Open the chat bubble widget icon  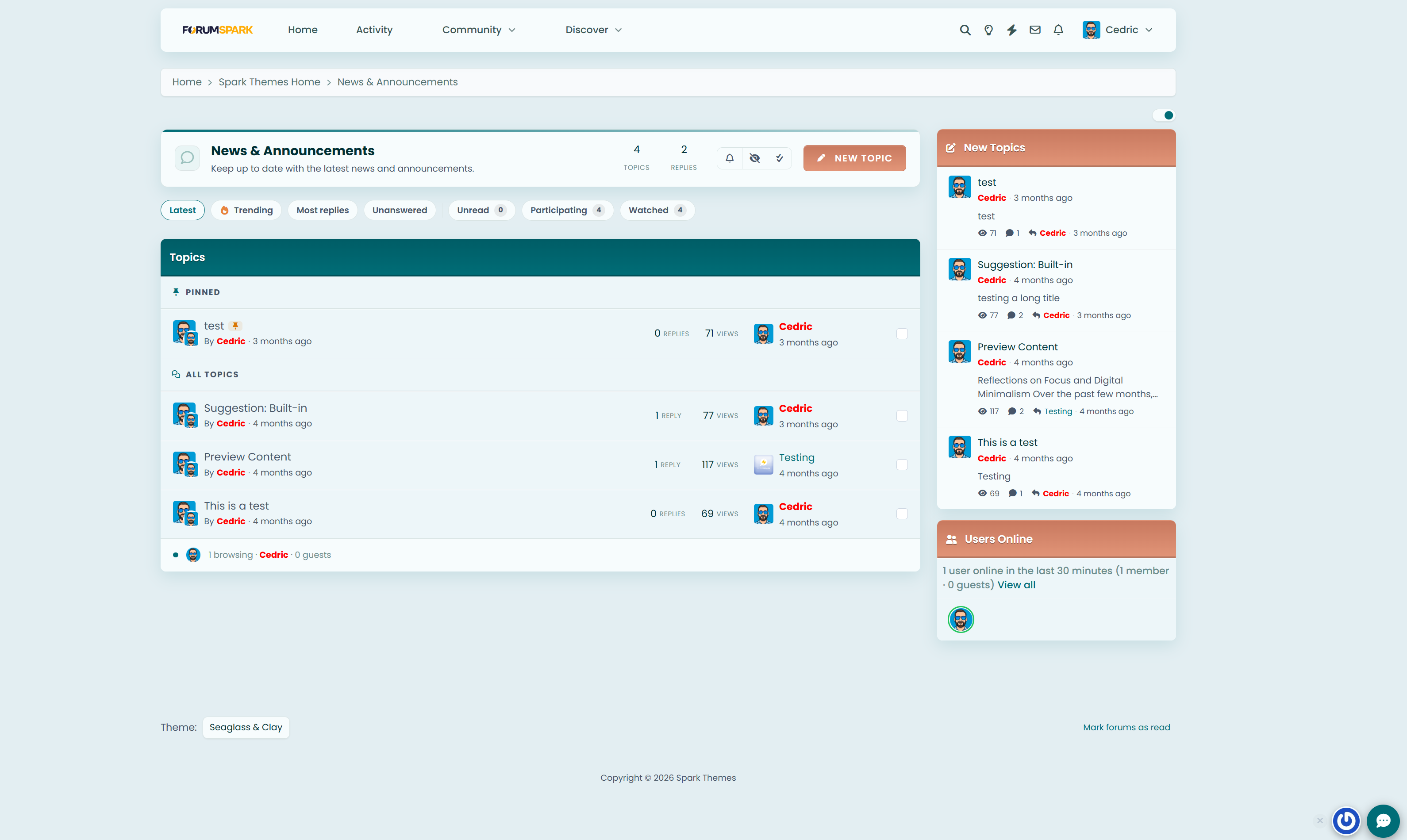point(1383,821)
